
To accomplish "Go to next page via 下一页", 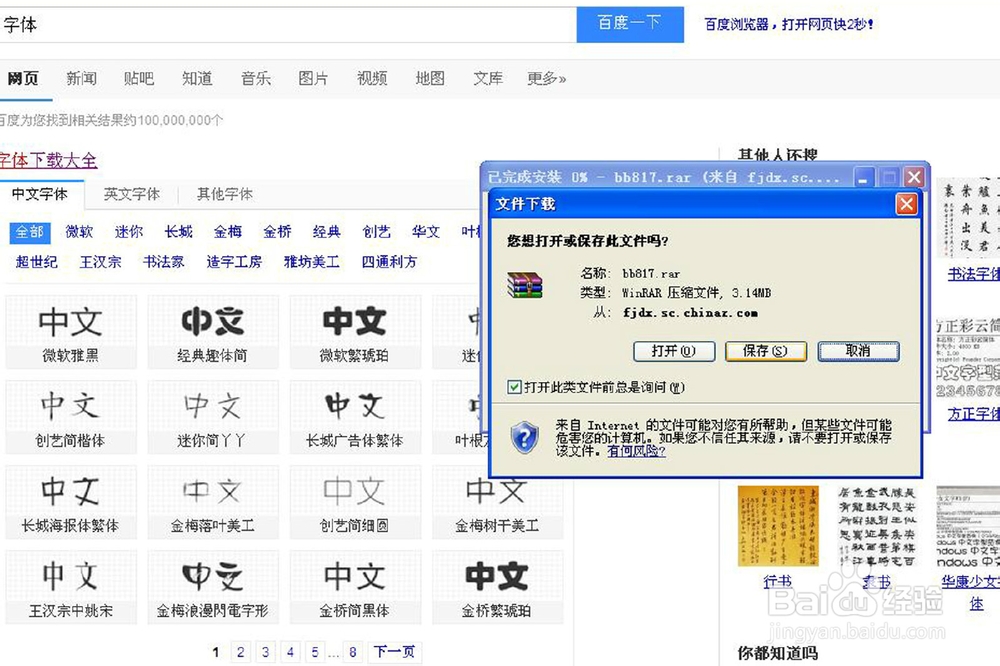I will coord(393,651).
